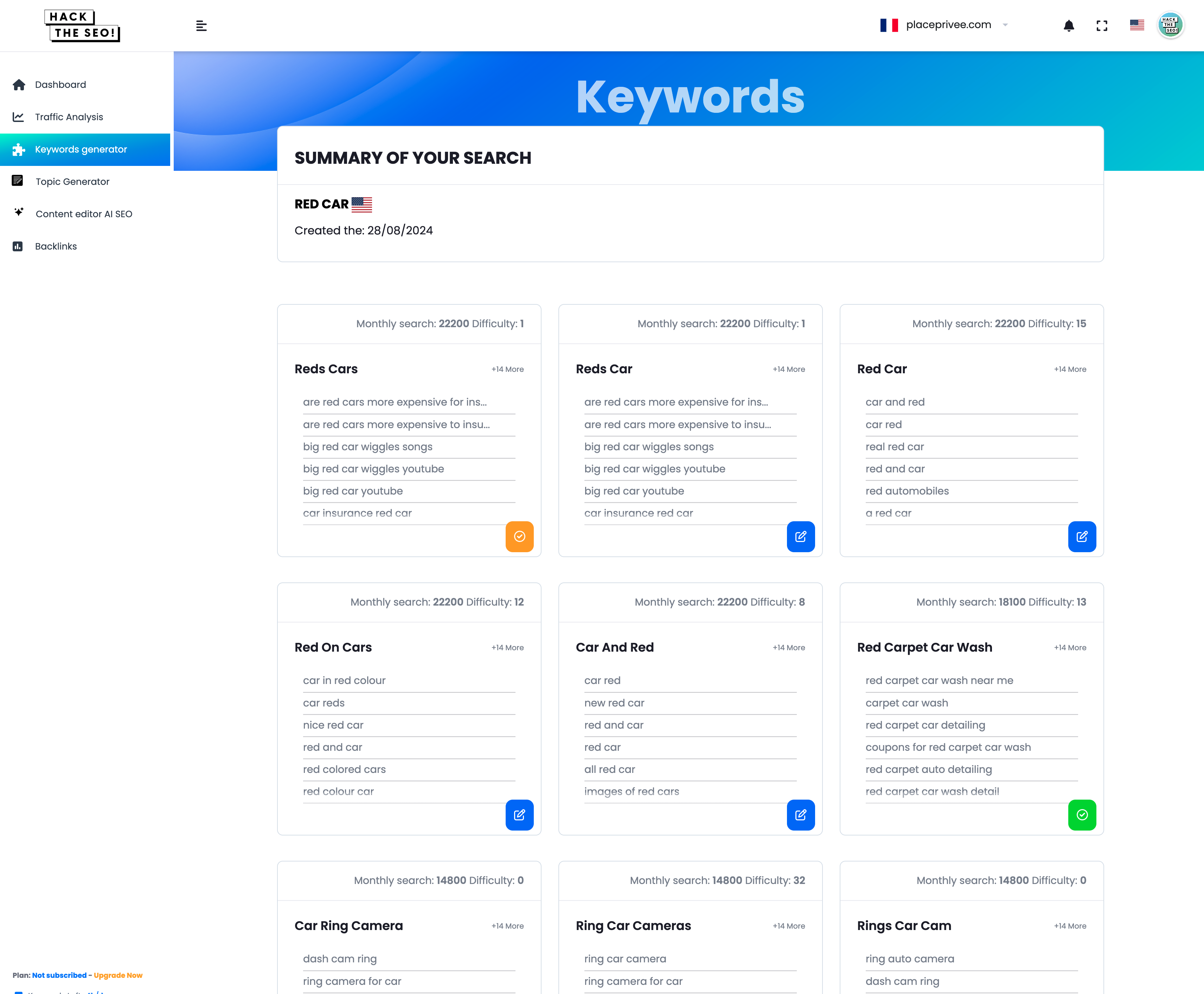
Task: Click the notifications bell icon
Action: pos(1068,26)
